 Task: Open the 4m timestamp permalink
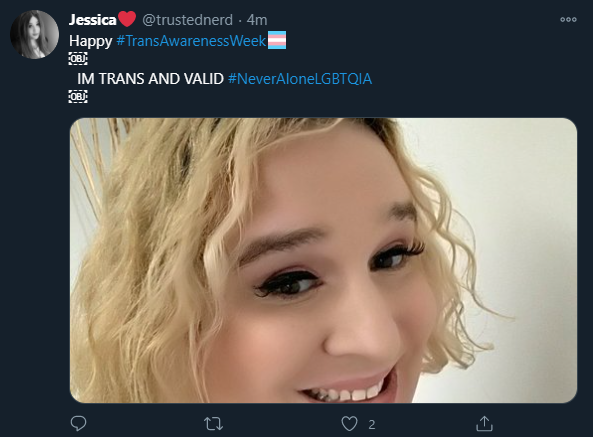click(257, 20)
